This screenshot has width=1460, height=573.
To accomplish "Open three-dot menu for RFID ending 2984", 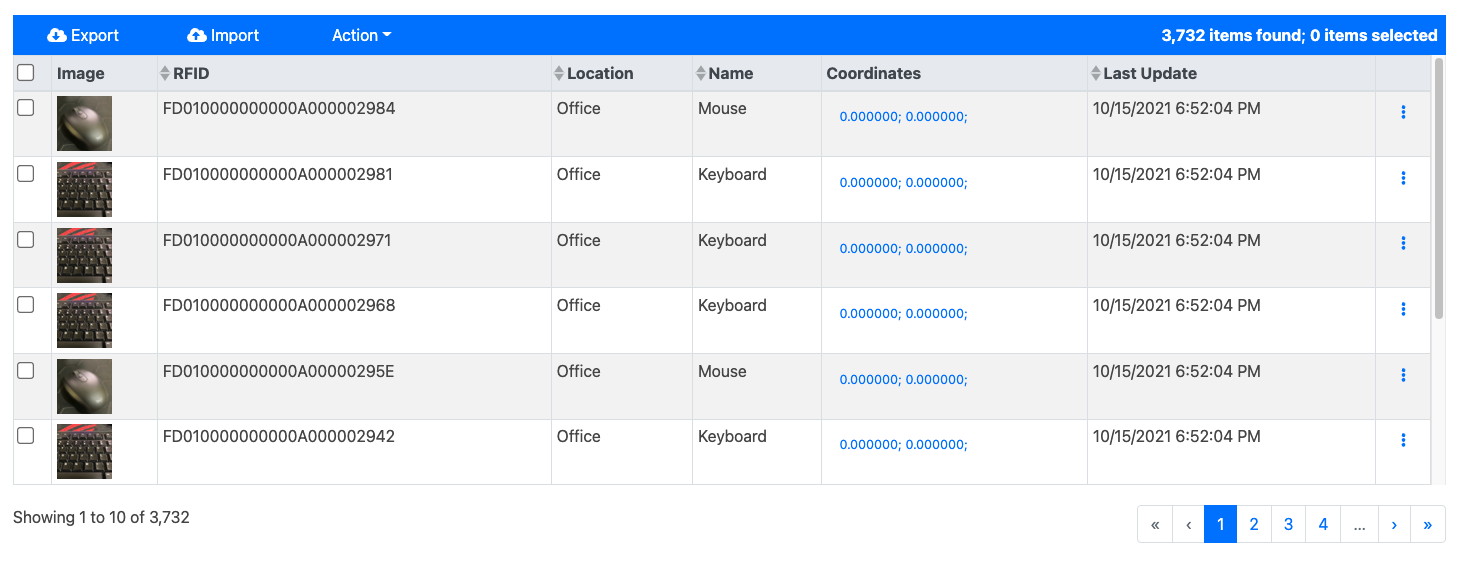I will coord(1403,112).
